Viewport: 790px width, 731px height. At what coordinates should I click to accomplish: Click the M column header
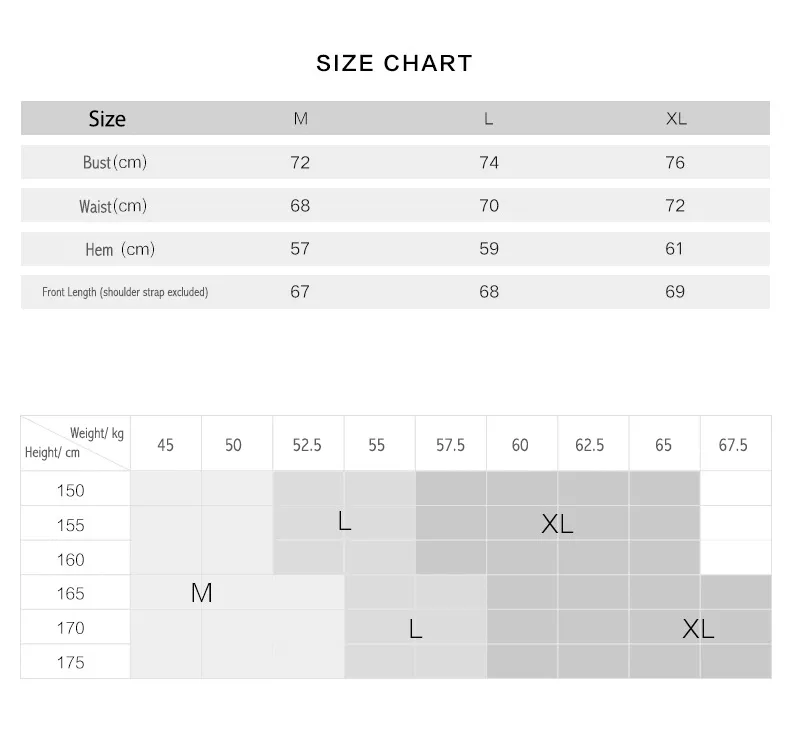301,119
